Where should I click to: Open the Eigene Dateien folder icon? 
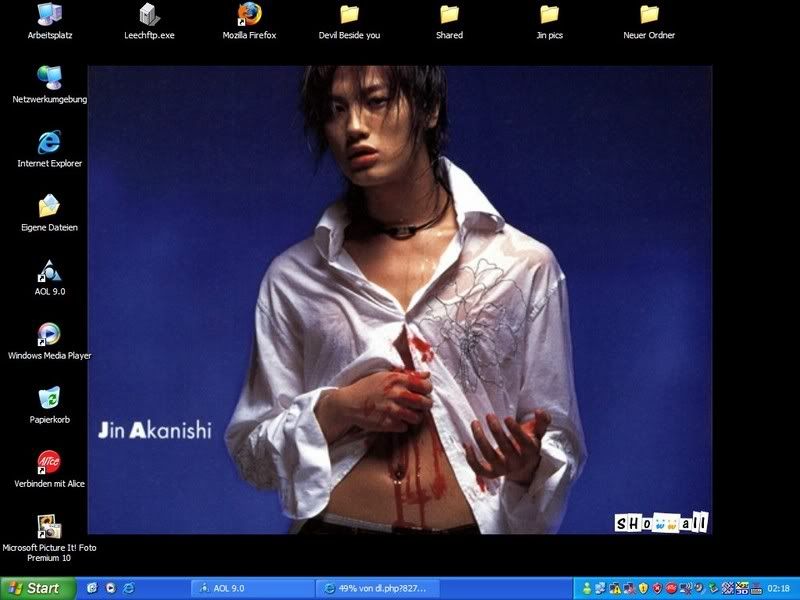(x=49, y=213)
